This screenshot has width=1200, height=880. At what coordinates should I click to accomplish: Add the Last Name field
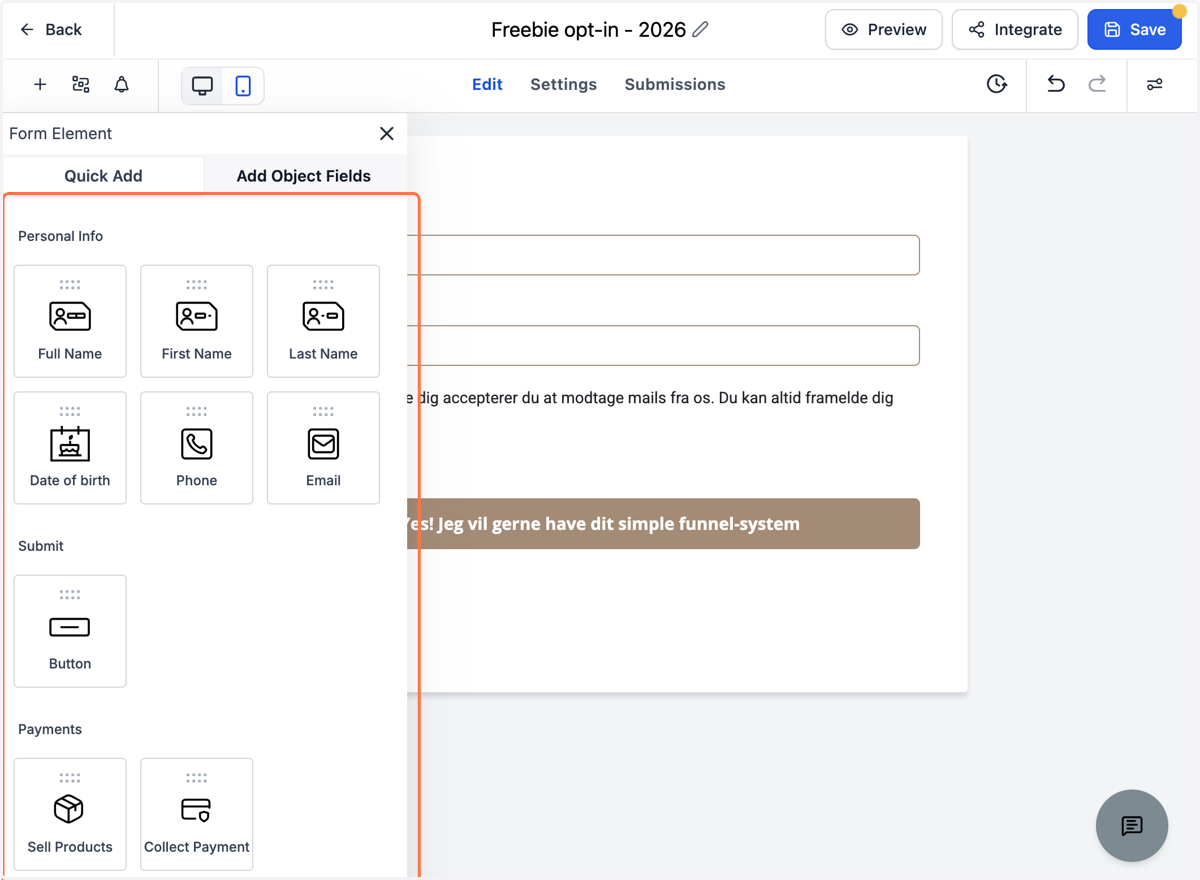tap(323, 321)
